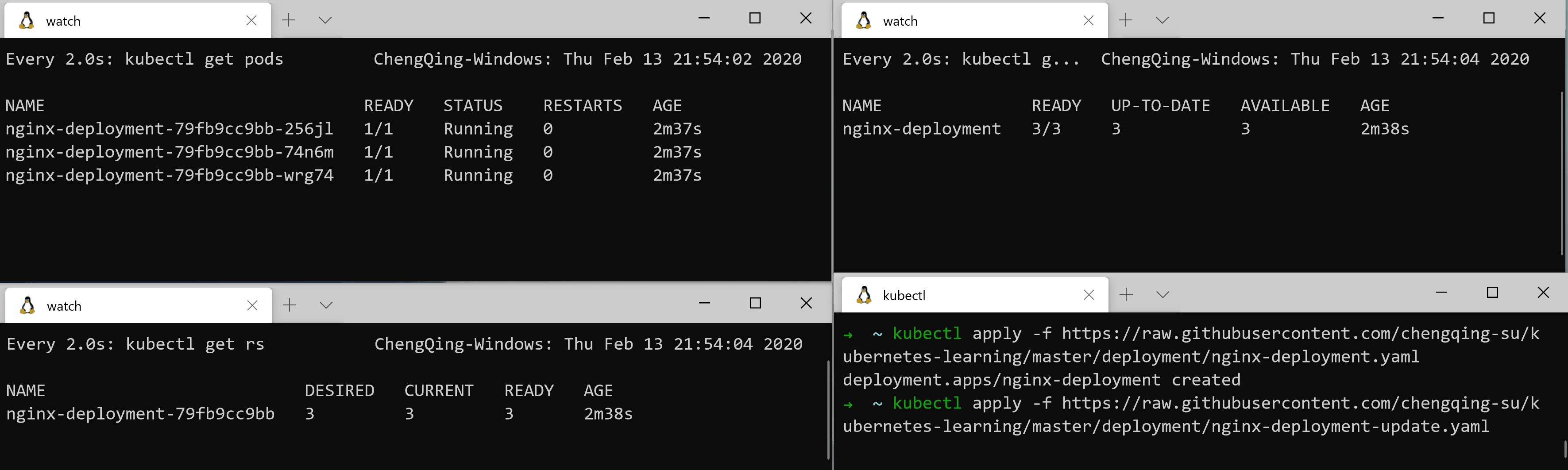Click the penguin icon on the kubectl tab
Image resolution: width=1568 pixels, height=470 pixels.
pyautogui.click(x=864, y=295)
